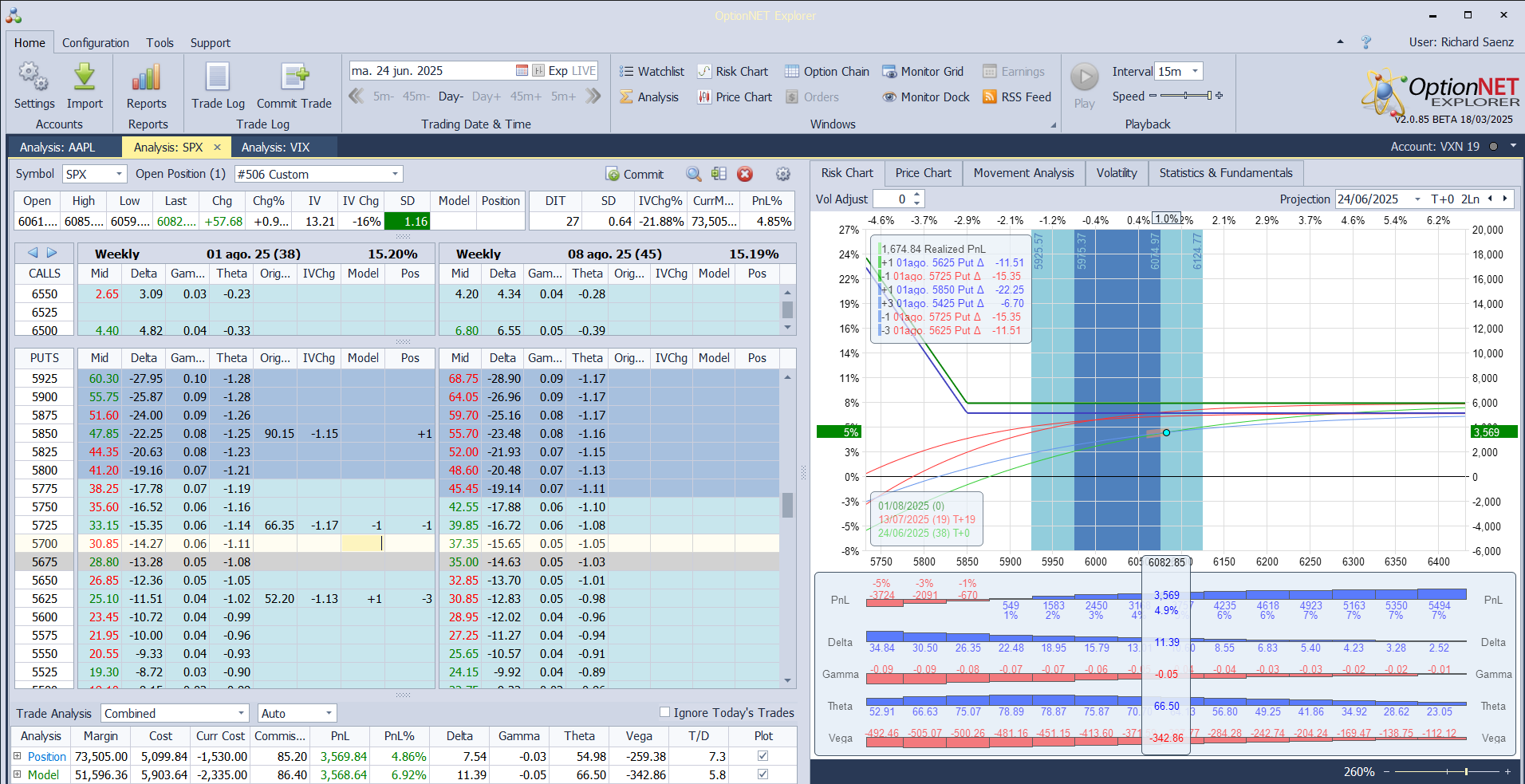Toggle the Plot checkbox for Position row

click(762, 756)
